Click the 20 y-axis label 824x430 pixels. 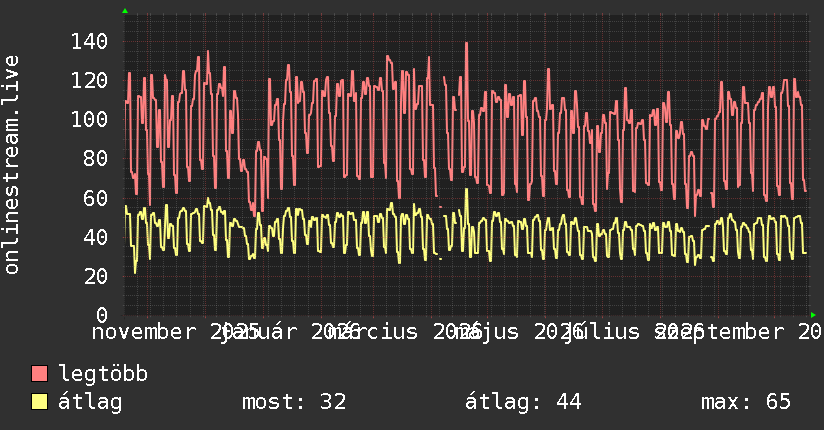(96, 276)
